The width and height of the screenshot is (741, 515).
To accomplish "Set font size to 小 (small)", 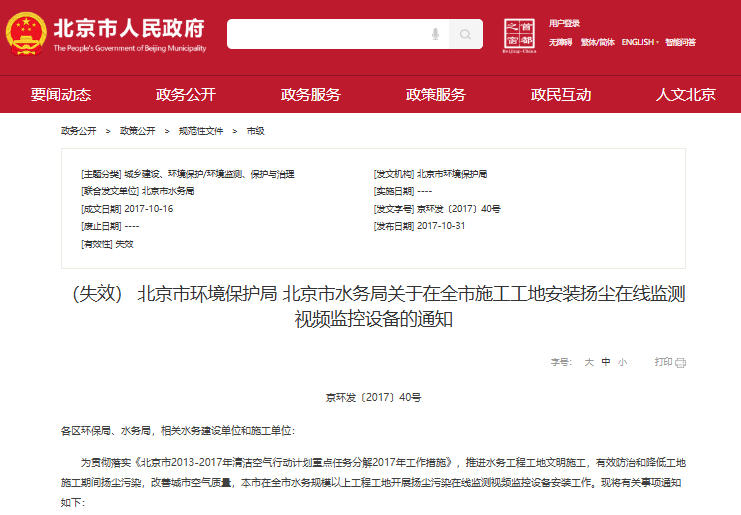I will click(x=622, y=362).
